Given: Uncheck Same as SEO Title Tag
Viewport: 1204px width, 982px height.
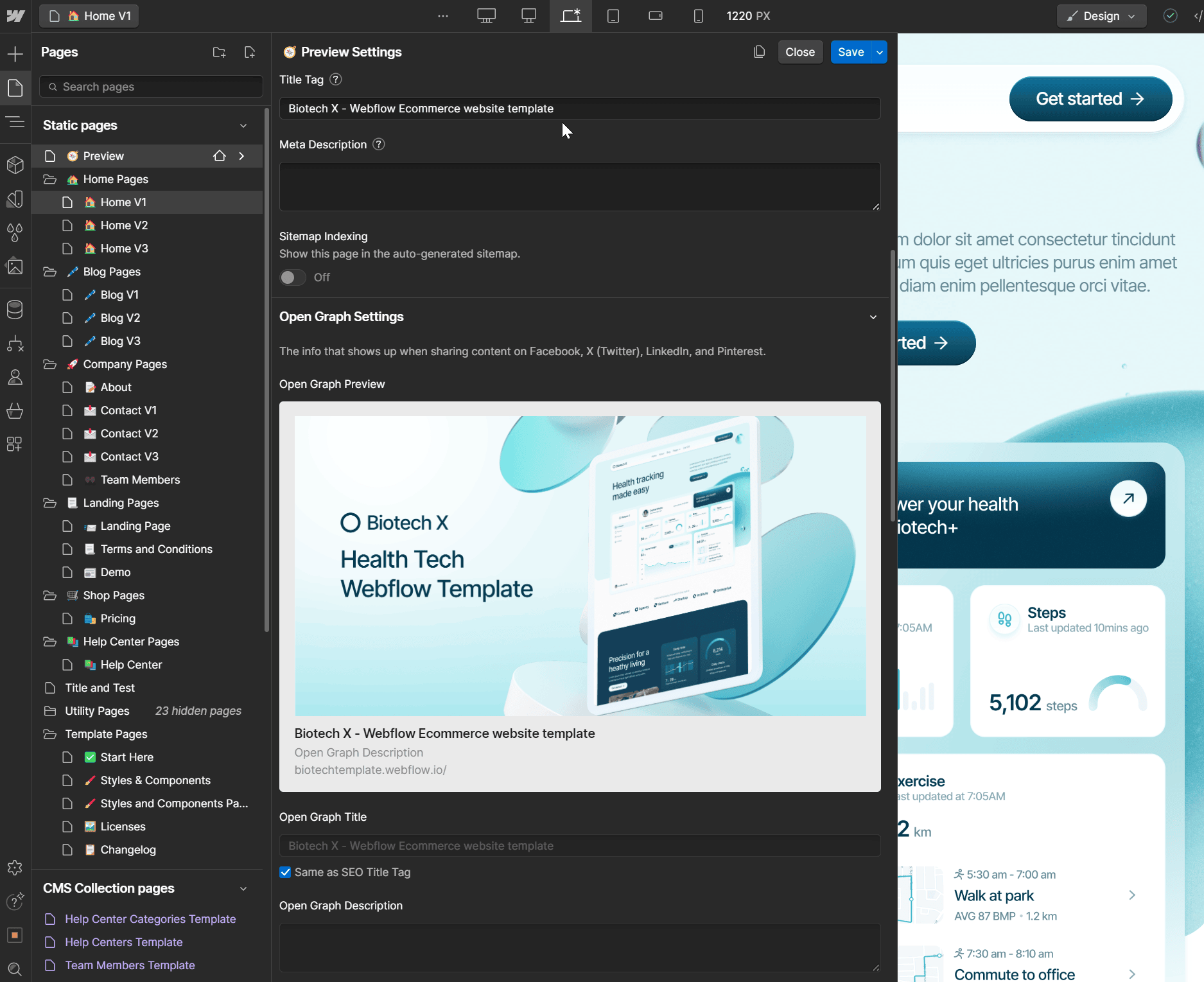Looking at the screenshot, I should click(x=285, y=872).
